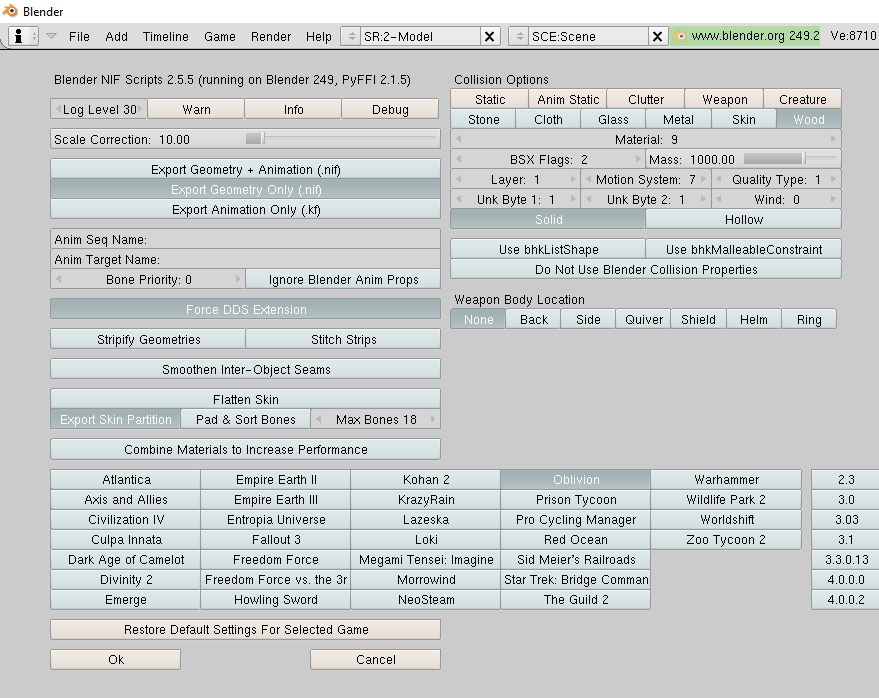879x698 pixels.
Task: Collapse header menus with the triangle arrow
Action: coord(51,36)
